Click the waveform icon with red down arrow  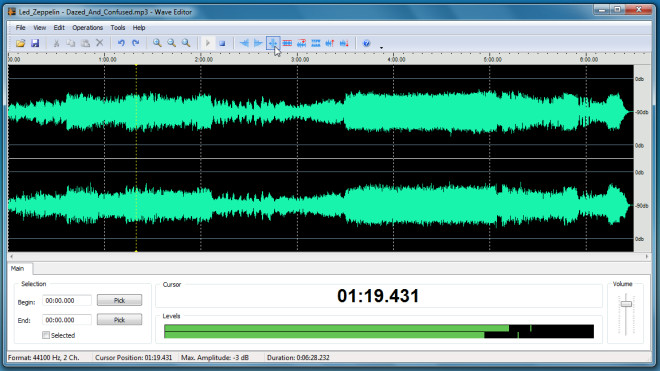point(344,43)
